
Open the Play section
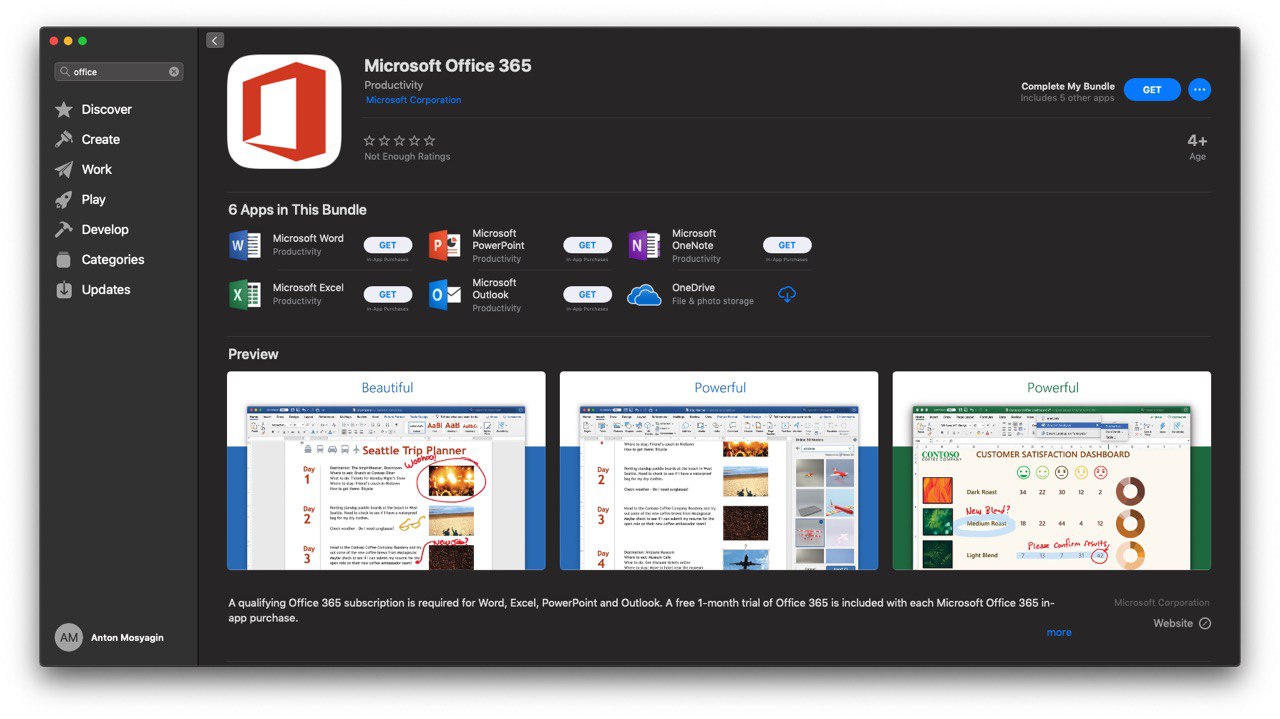pyautogui.click(x=93, y=199)
